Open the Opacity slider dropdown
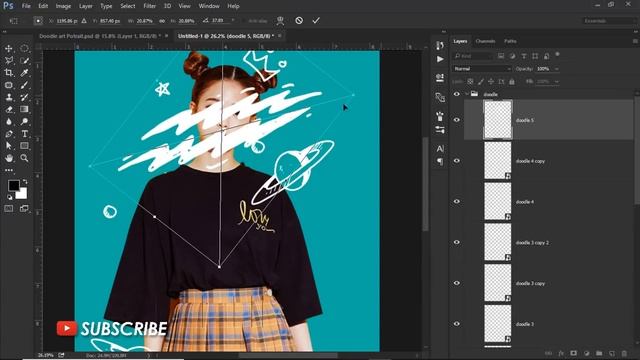Image resolution: width=640 pixels, height=360 pixels. [557, 69]
